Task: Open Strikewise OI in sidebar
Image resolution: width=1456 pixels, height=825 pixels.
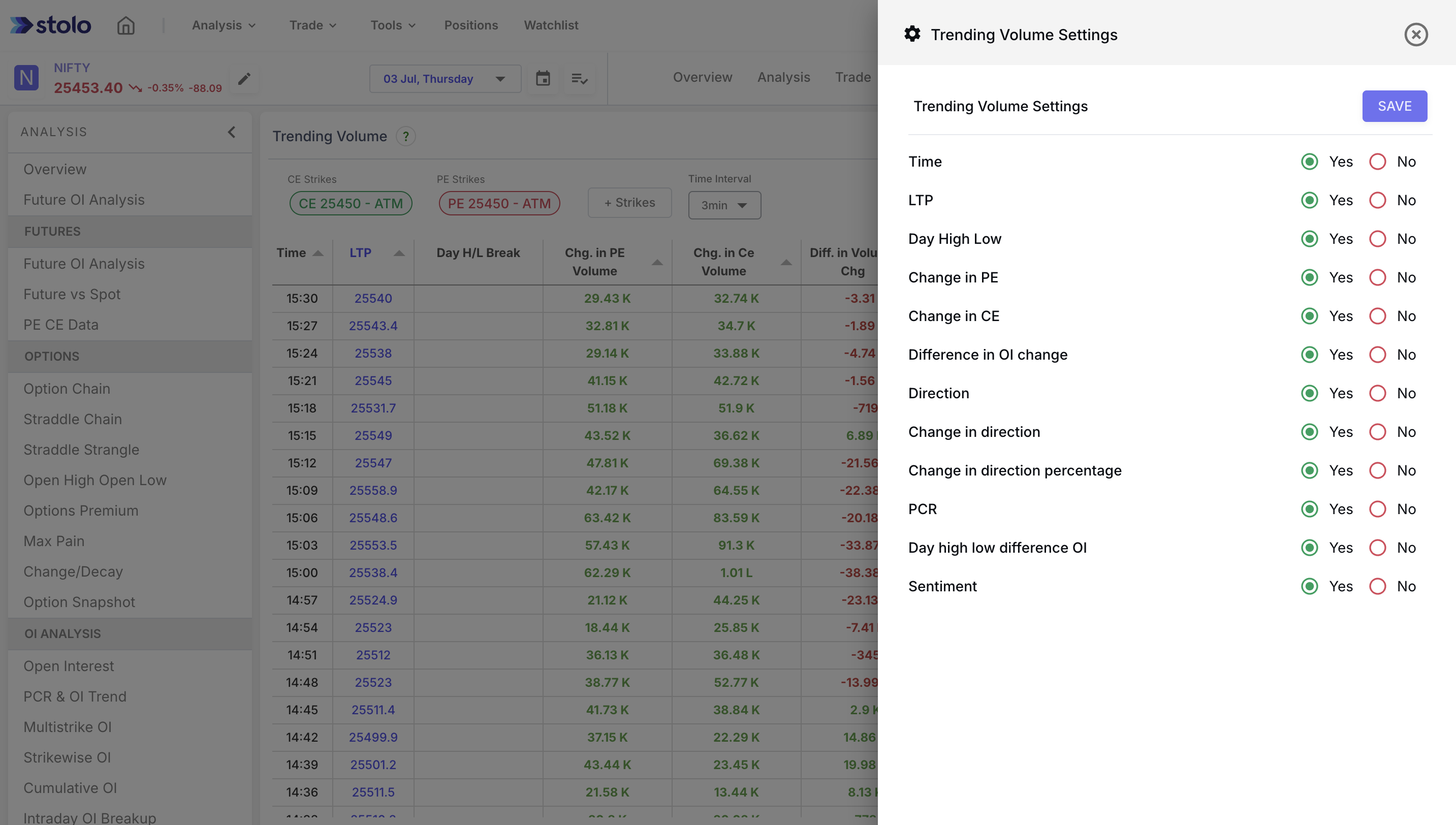Action: pos(67,758)
